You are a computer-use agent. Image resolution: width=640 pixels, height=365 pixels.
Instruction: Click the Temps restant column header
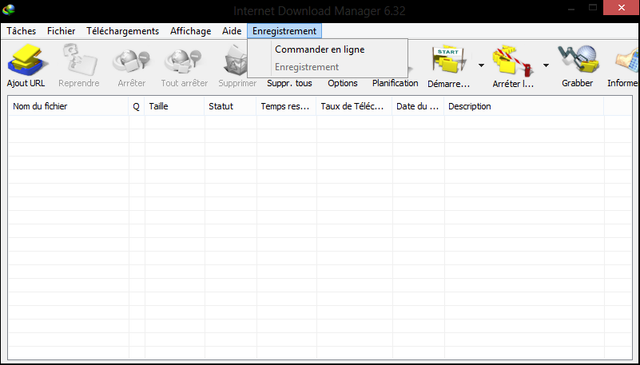[x=286, y=107]
